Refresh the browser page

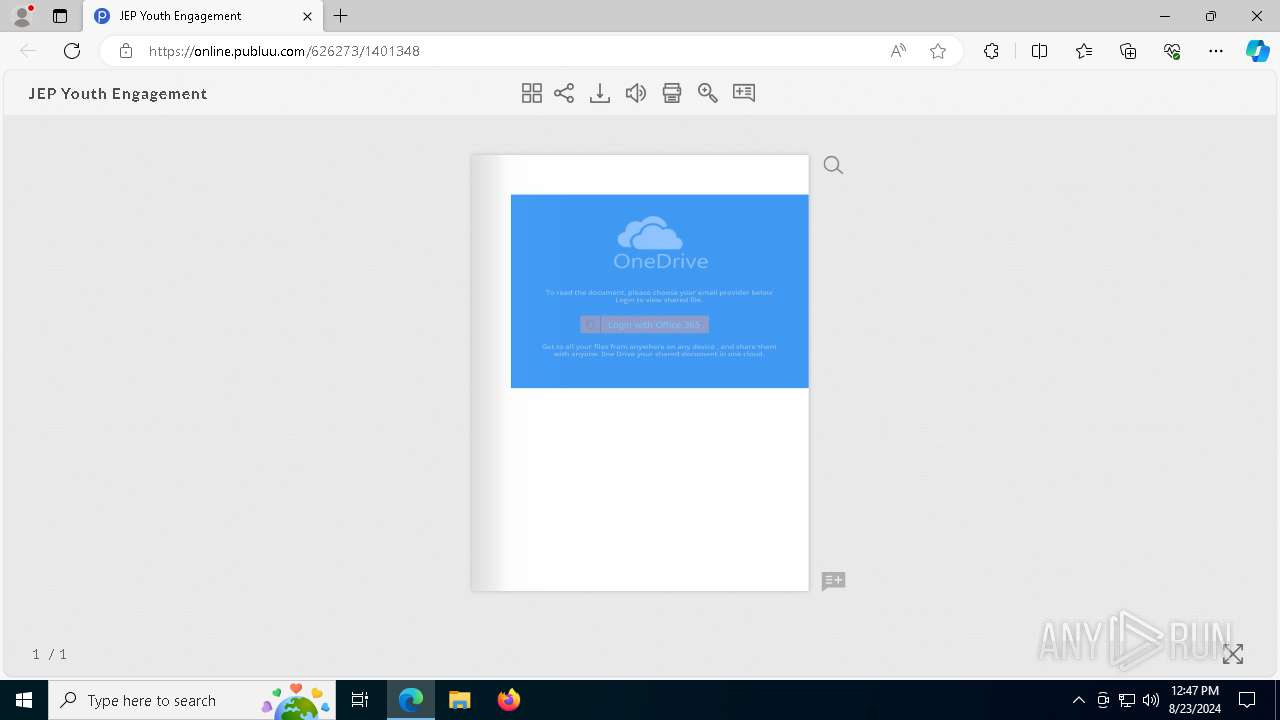point(72,51)
